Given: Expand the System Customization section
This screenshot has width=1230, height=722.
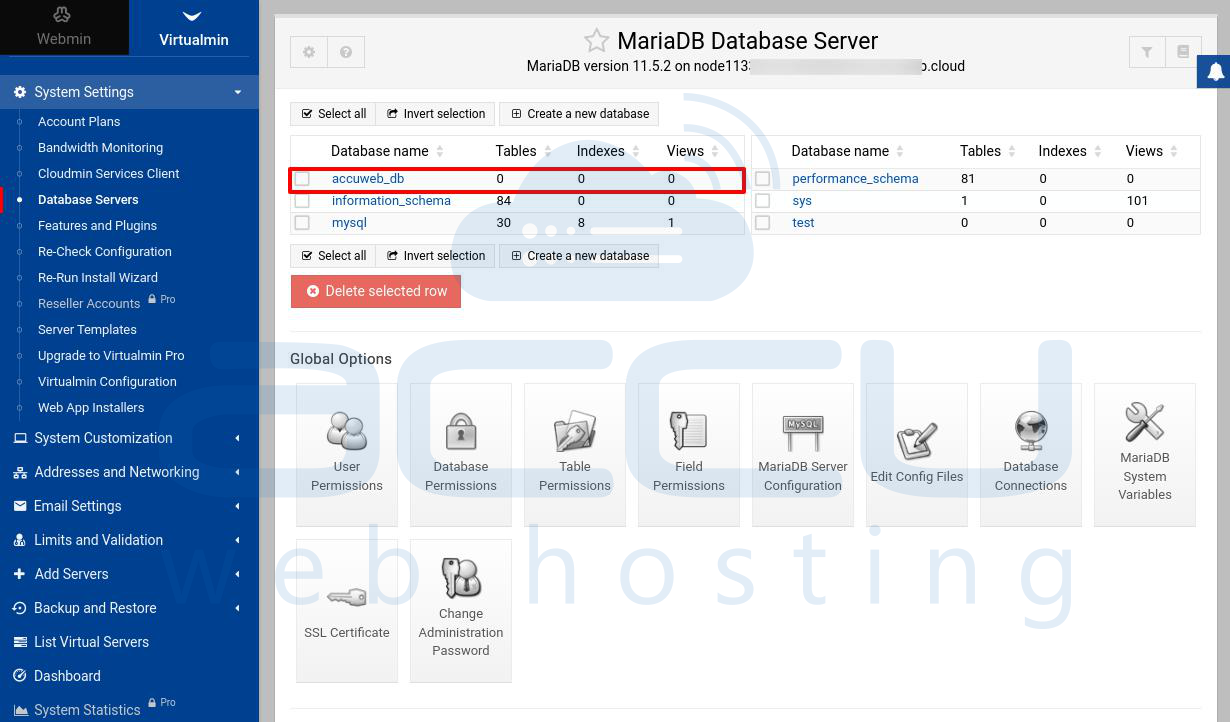Looking at the screenshot, I should coord(129,438).
